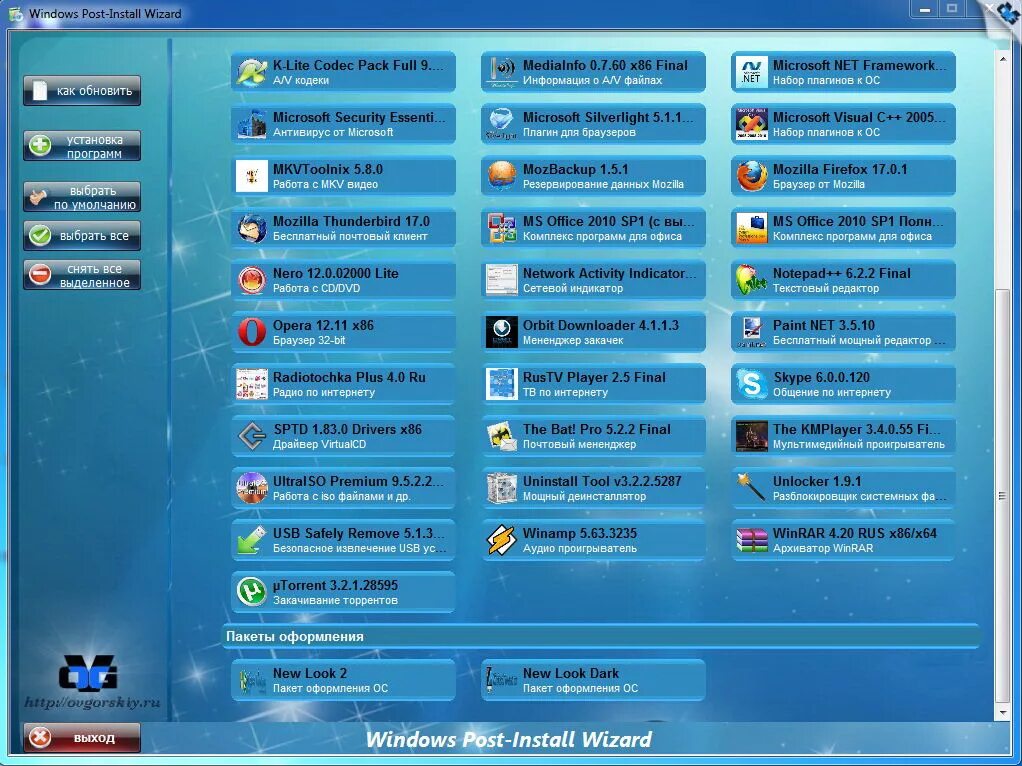This screenshot has width=1022, height=766.
Task: Select the Microsoft Security Essentials icon
Action: (x=252, y=125)
